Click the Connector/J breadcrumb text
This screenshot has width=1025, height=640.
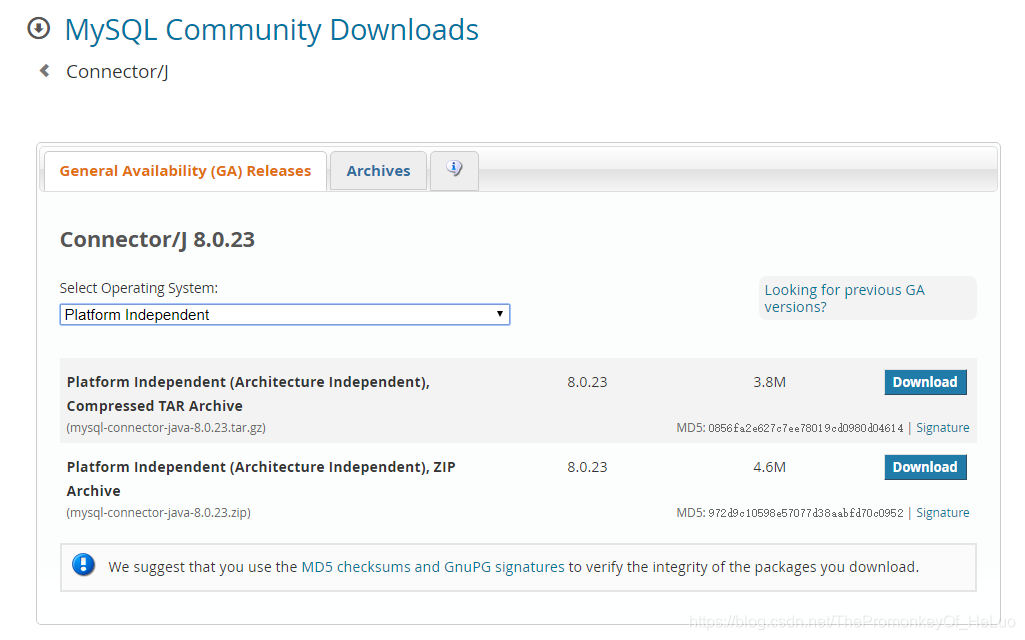pos(117,71)
